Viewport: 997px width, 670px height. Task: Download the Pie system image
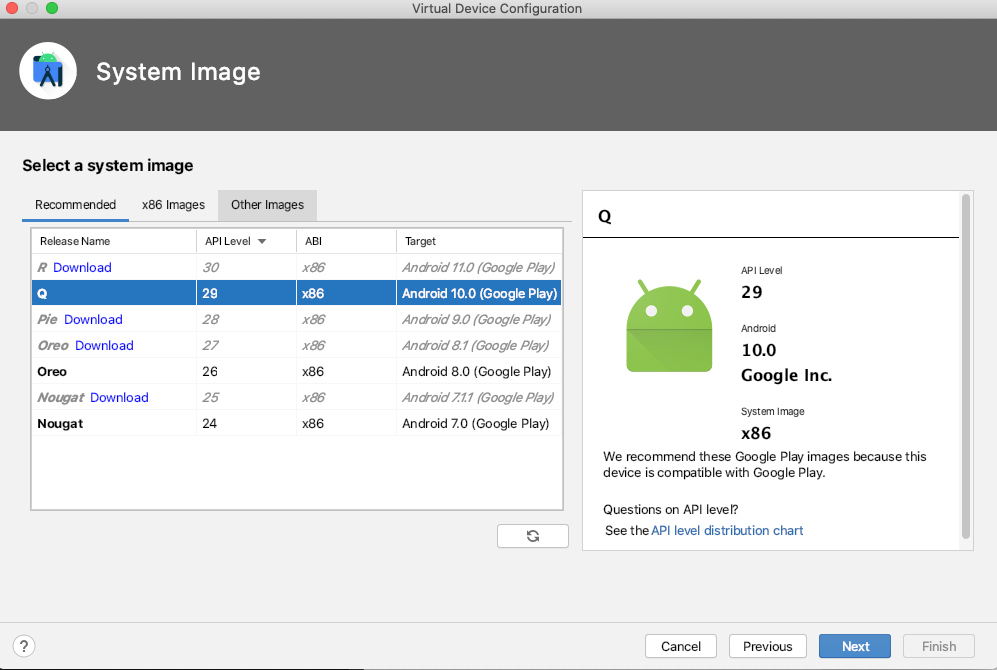(x=93, y=319)
